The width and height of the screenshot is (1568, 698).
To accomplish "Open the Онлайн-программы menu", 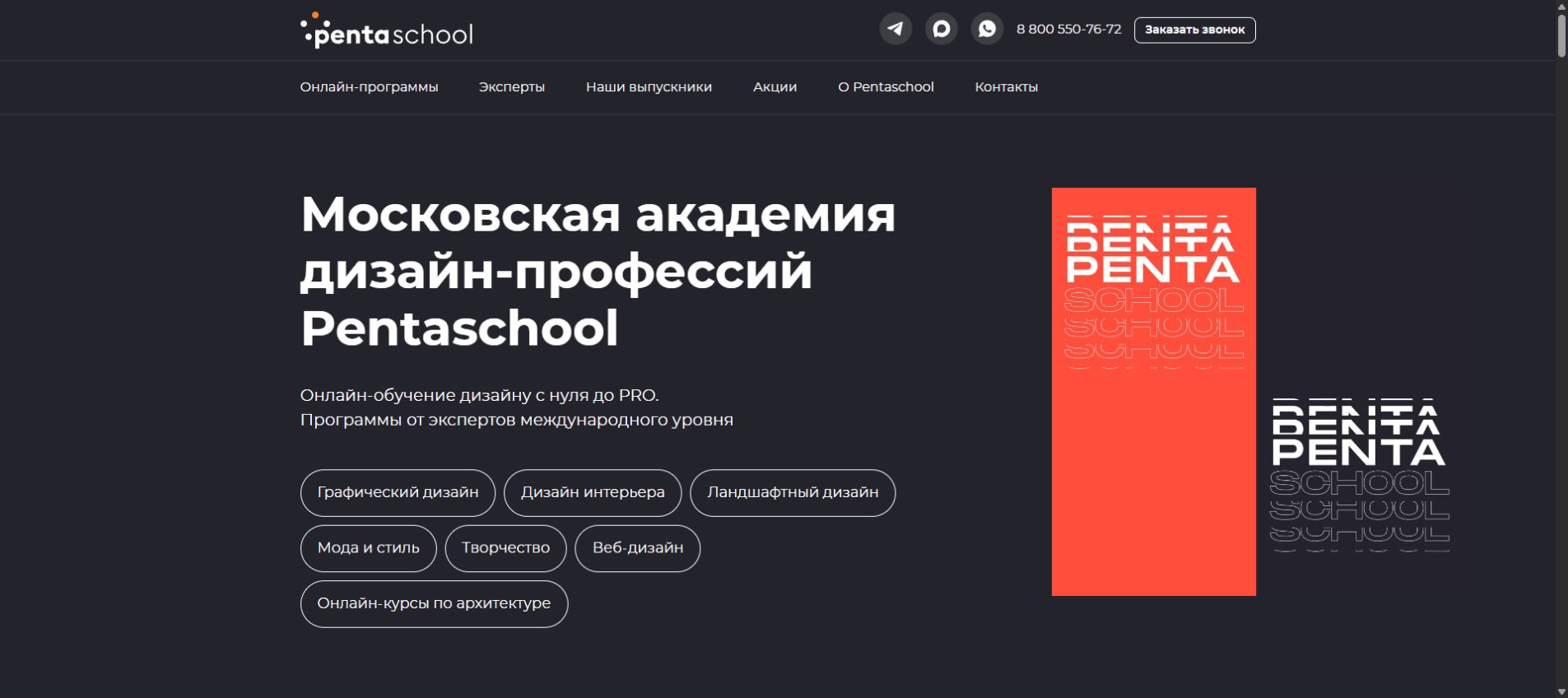I will click(369, 87).
